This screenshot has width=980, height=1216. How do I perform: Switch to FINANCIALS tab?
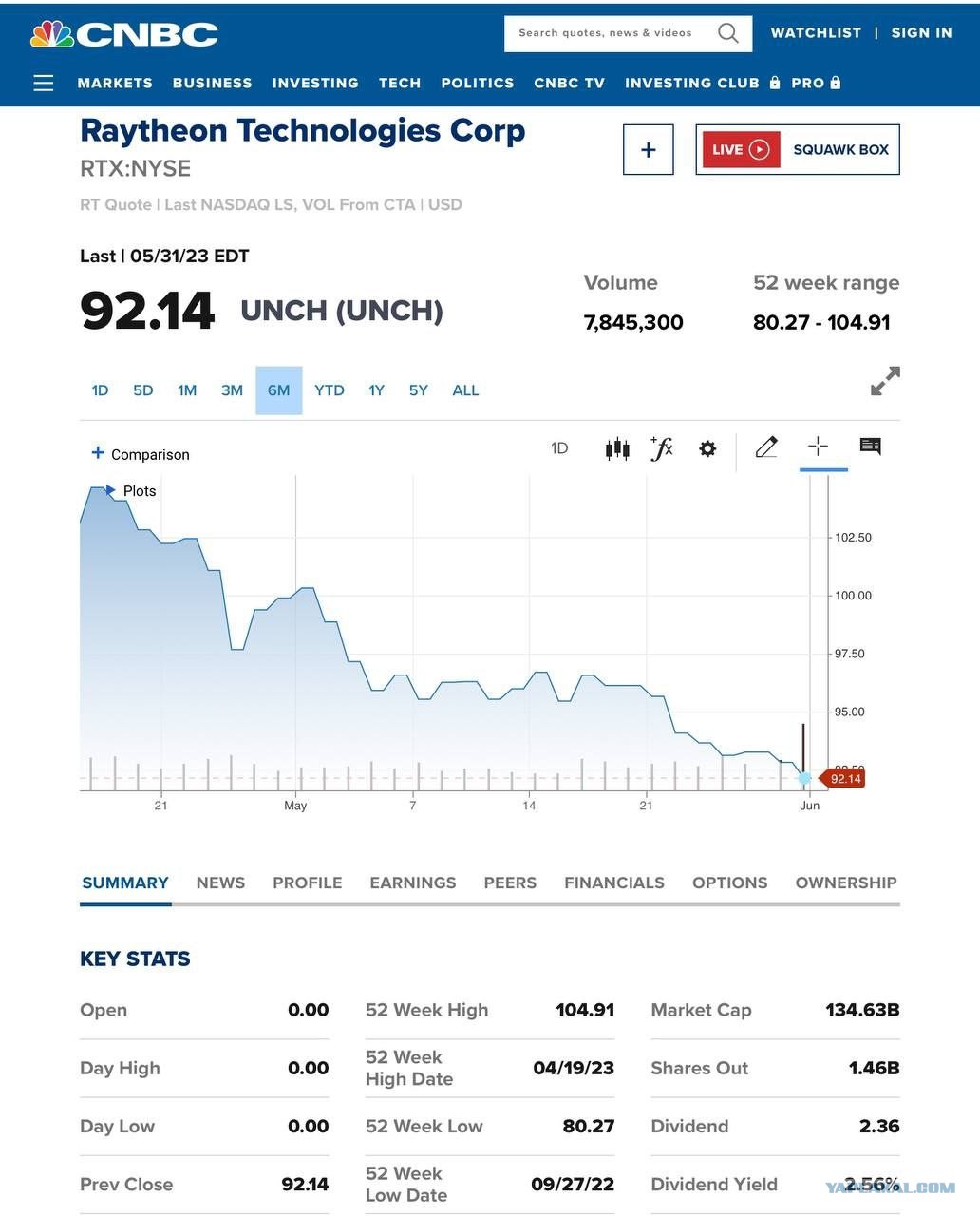click(614, 883)
